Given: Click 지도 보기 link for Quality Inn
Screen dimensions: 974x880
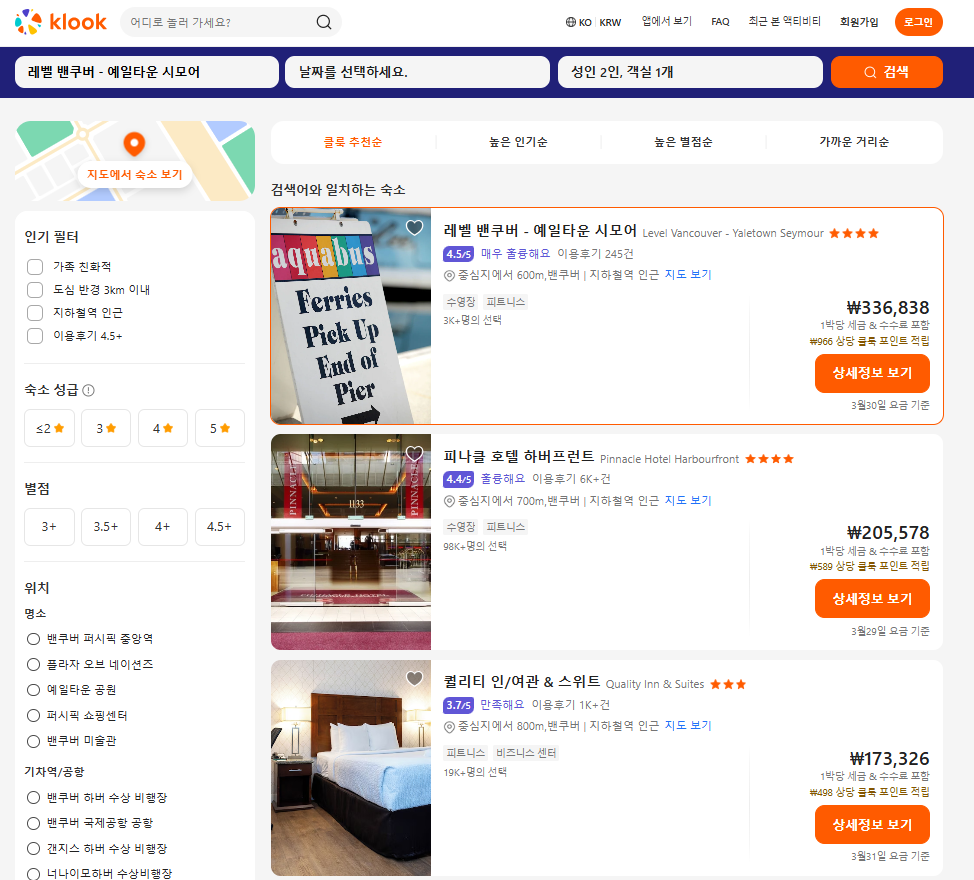Looking at the screenshot, I should click(x=688, y=725).
